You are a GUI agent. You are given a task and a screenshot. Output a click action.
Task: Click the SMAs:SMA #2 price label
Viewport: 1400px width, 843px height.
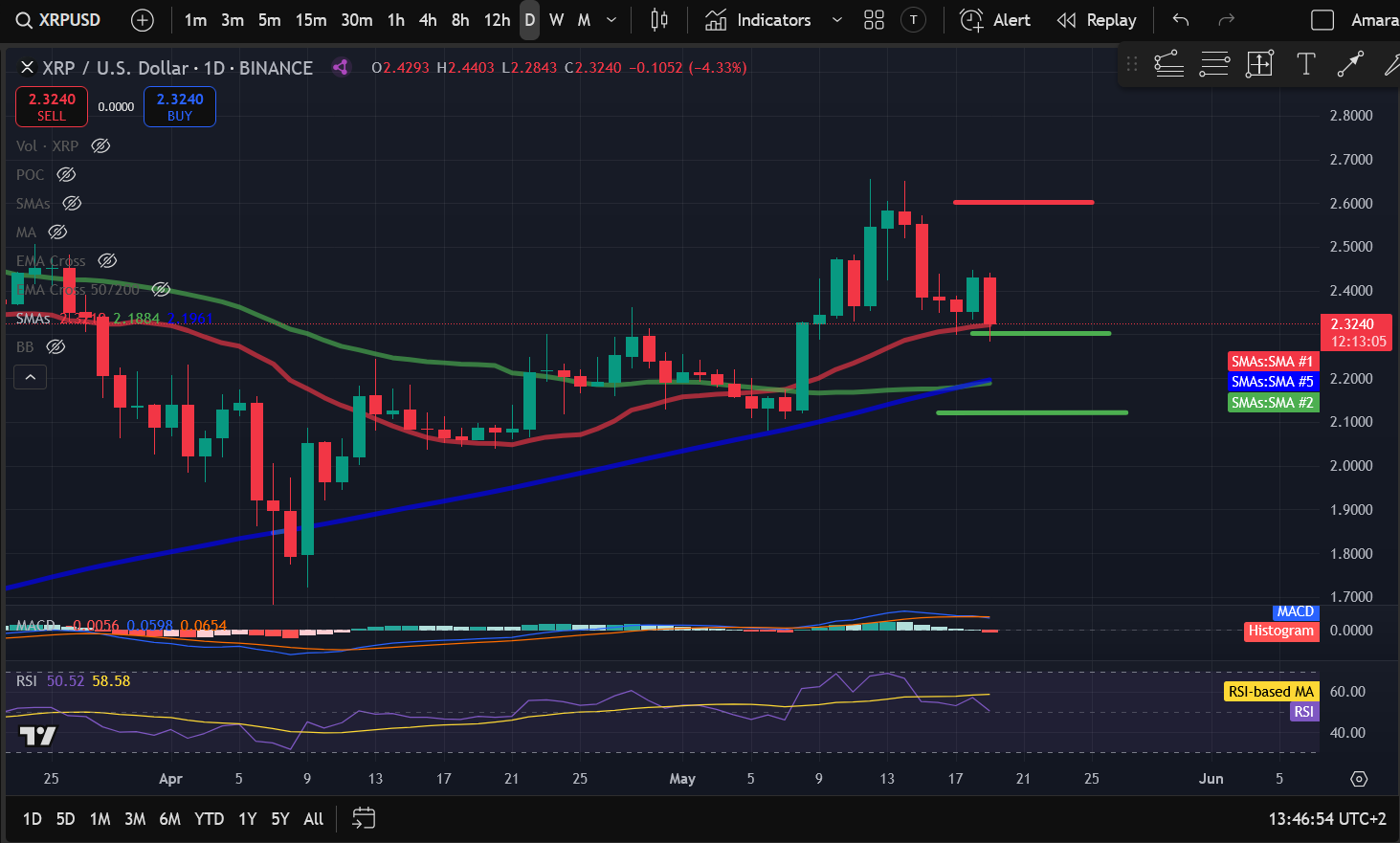coord(1273,403)
